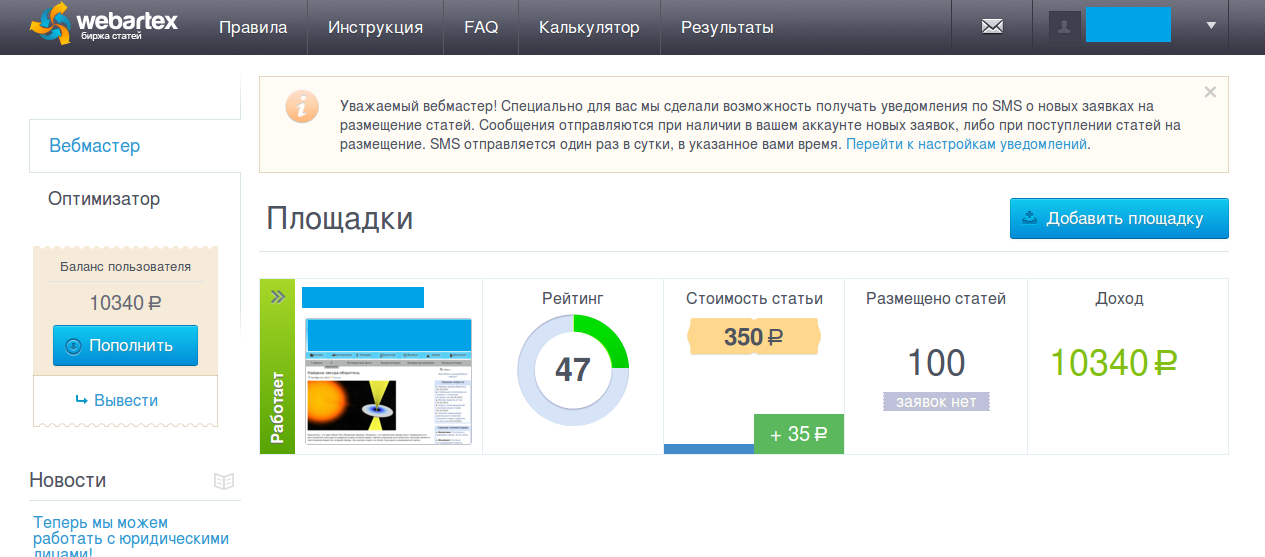Click the placed articles count 100

pos(936,363)
